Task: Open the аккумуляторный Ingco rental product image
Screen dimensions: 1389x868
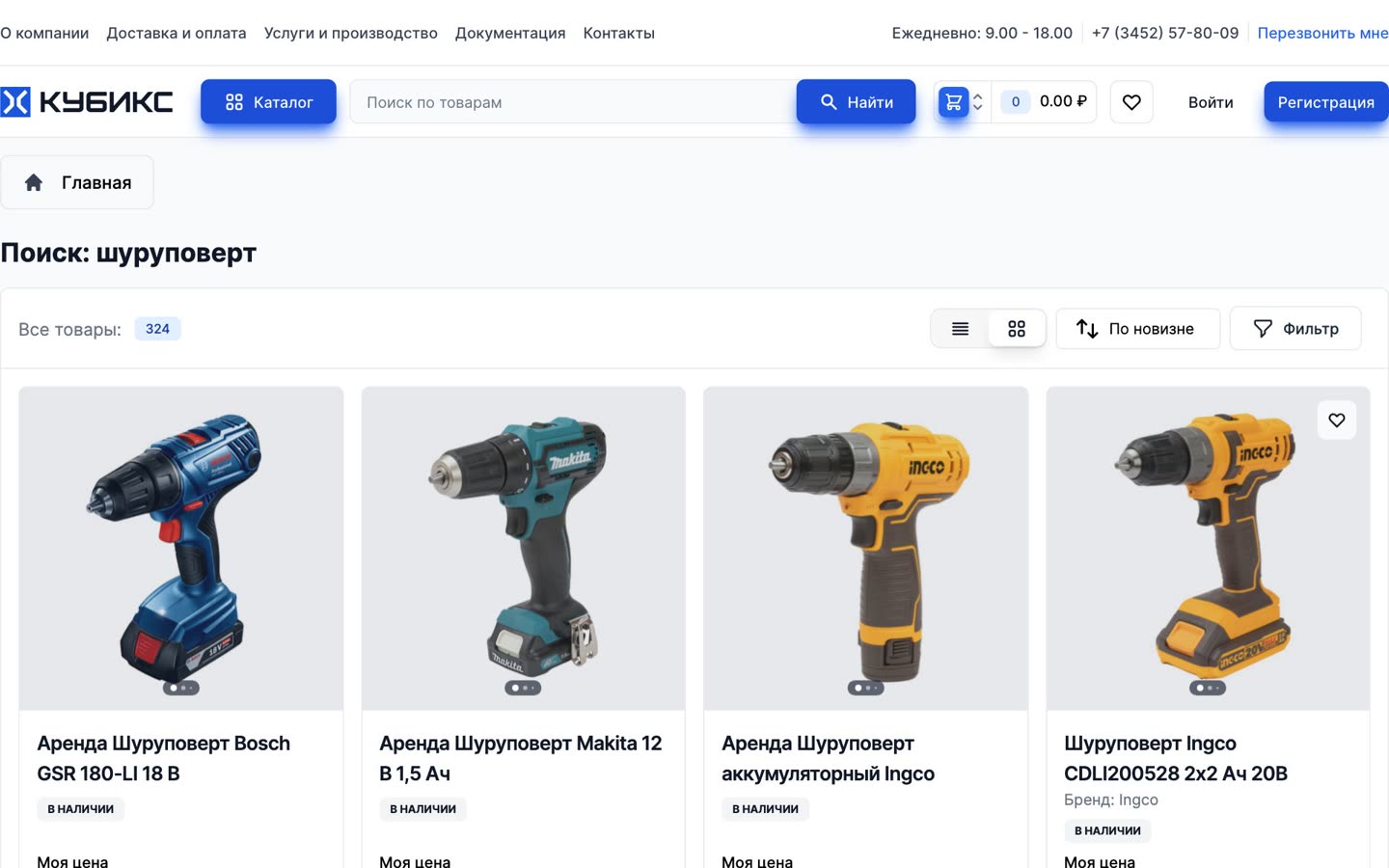Action: tap(866, 549)
